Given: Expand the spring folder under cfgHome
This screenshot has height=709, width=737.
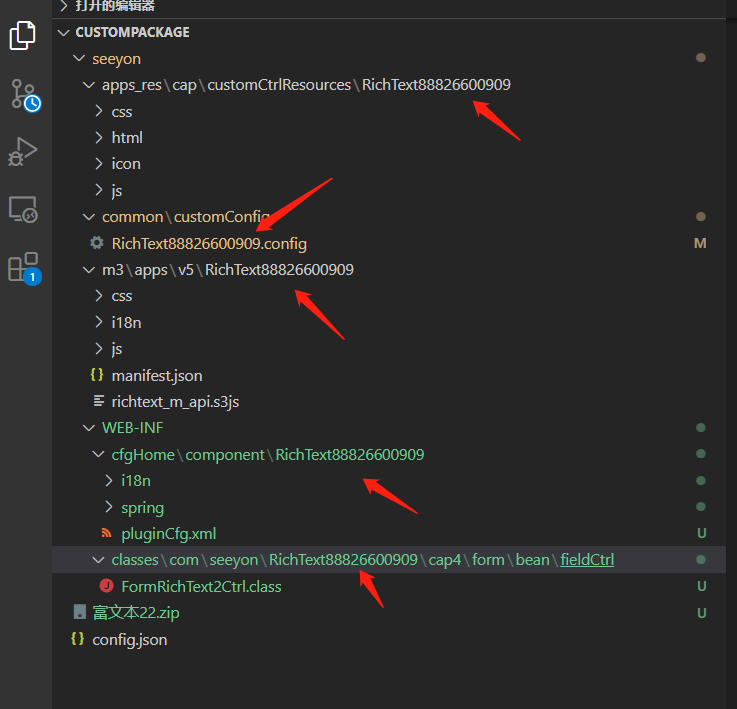Looking at the screenshot, I should coord(142,507).
